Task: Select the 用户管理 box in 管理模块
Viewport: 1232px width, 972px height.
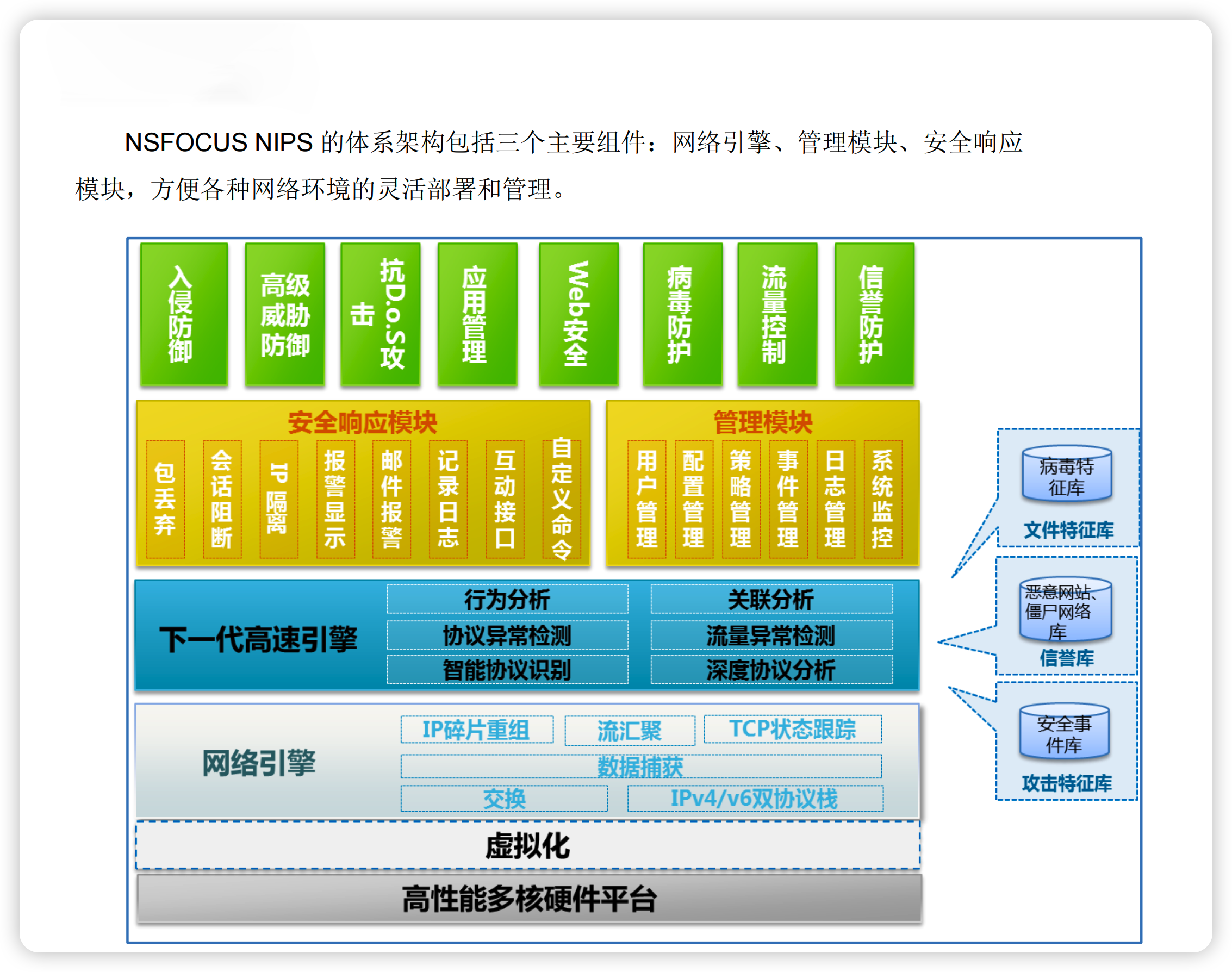Action: (x=646, y=499)
